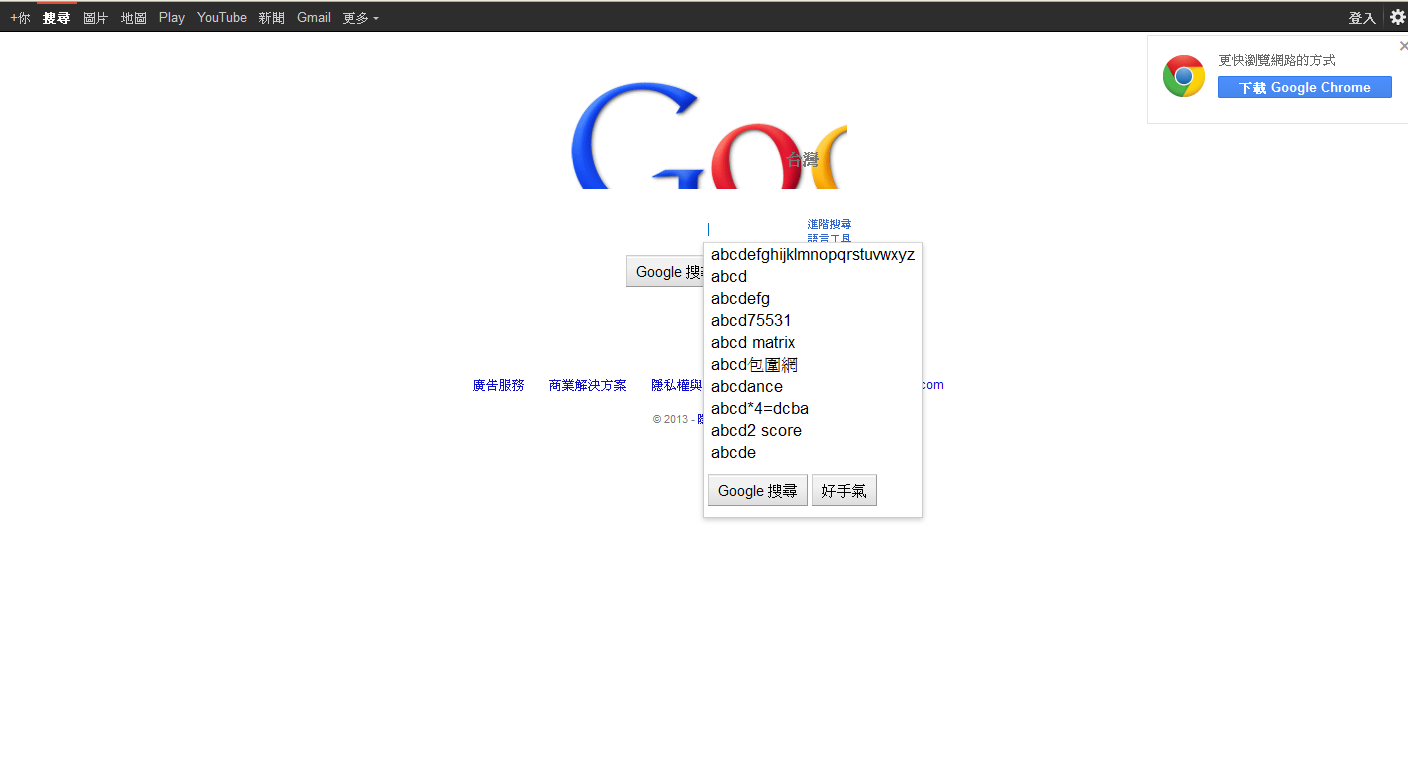Expand the 更多 dropdown menu

coord(360,18)
